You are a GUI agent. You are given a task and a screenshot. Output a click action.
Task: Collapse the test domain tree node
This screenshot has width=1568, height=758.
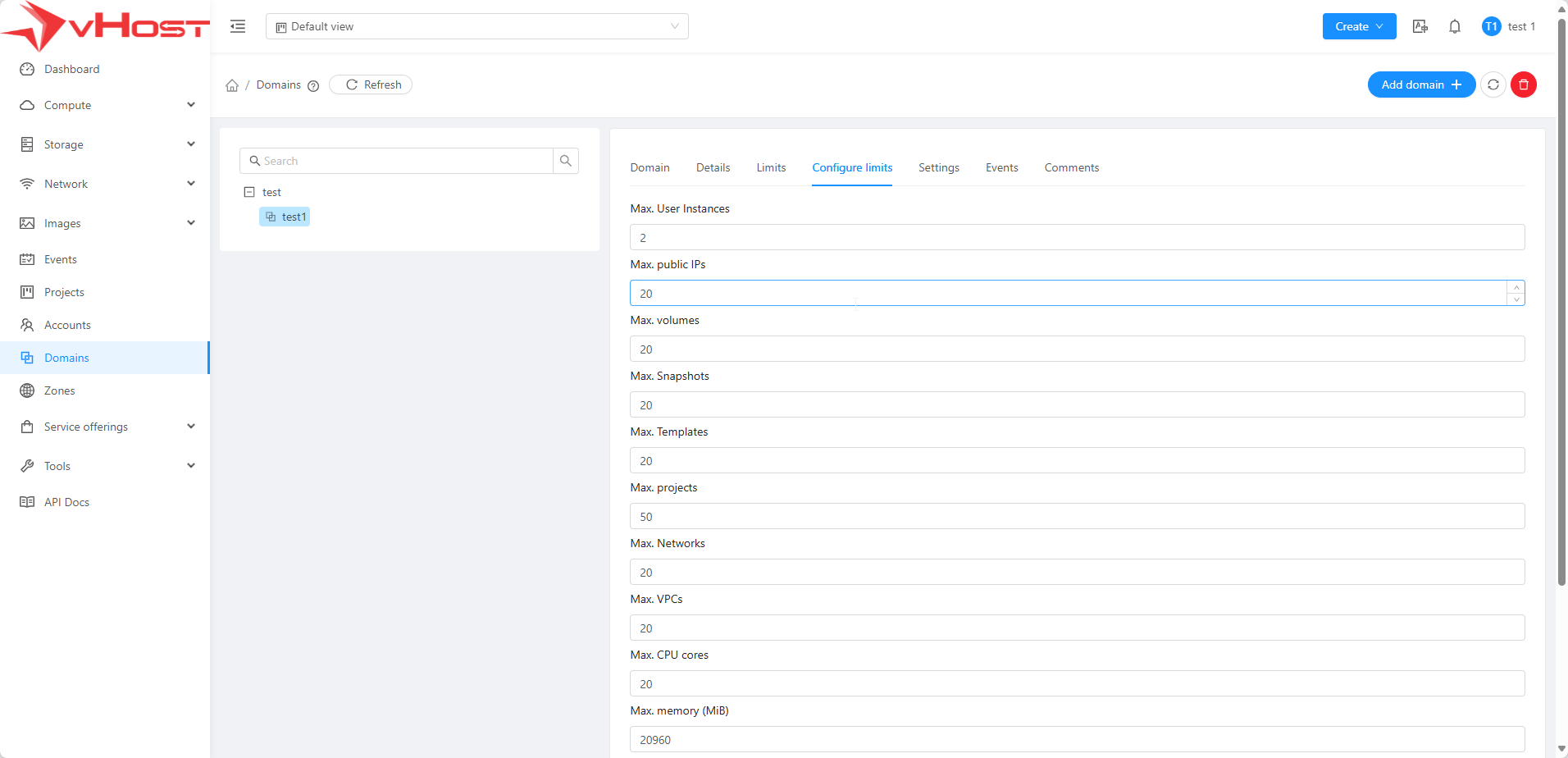pyautogui.click(x=249, y=192)
